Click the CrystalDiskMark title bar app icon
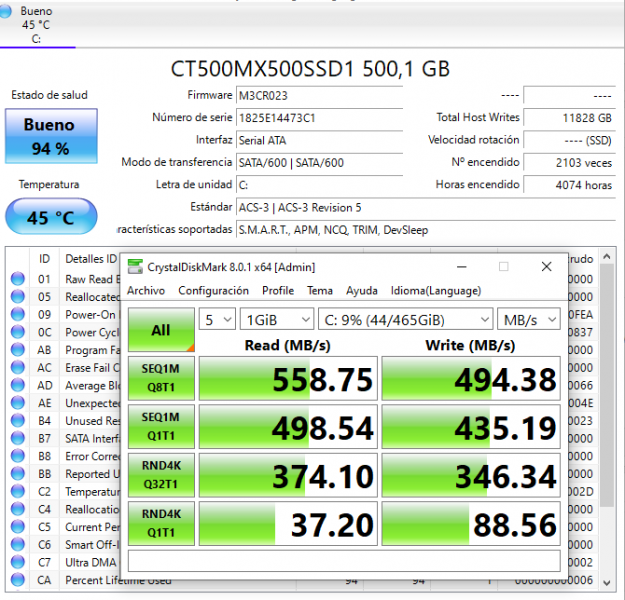 pos(135,266)
